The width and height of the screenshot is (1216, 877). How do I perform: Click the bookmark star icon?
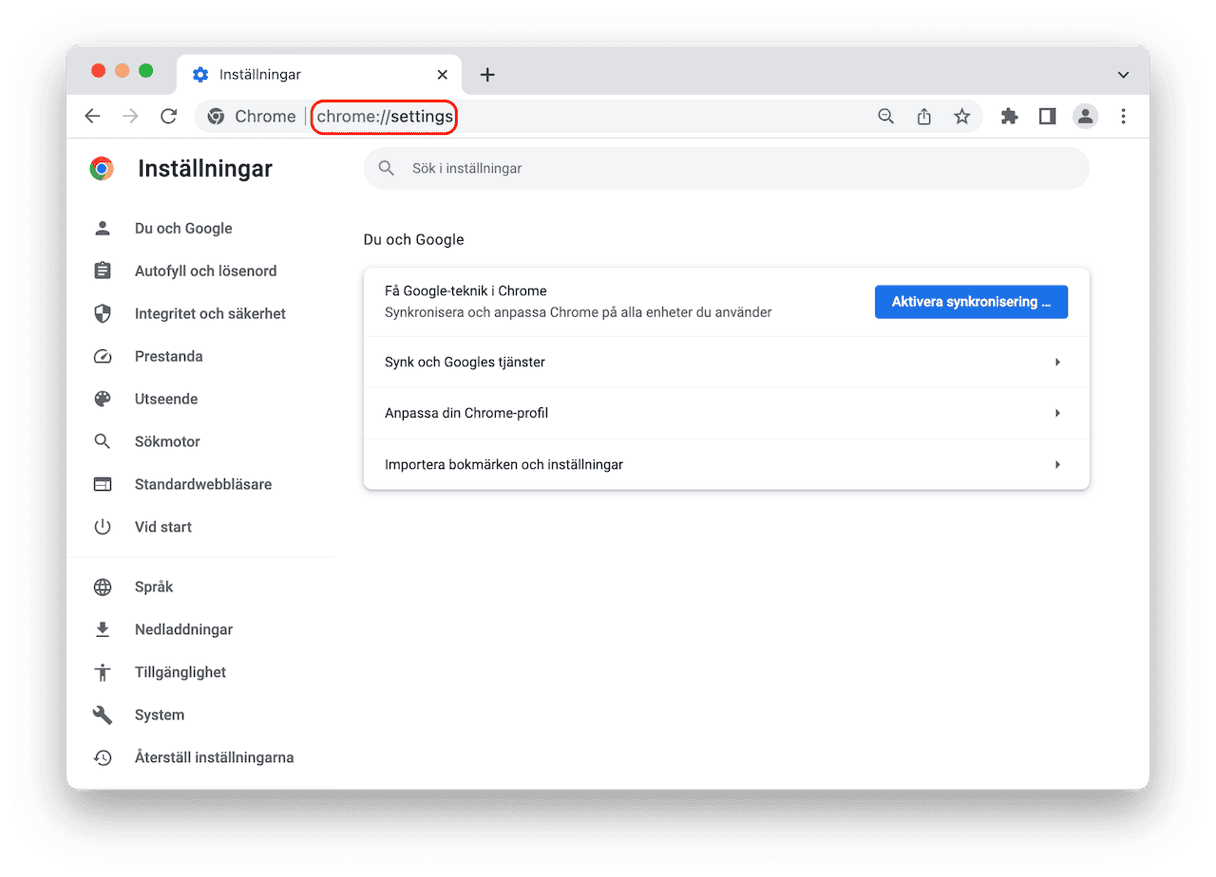click(x=962, y=116)
